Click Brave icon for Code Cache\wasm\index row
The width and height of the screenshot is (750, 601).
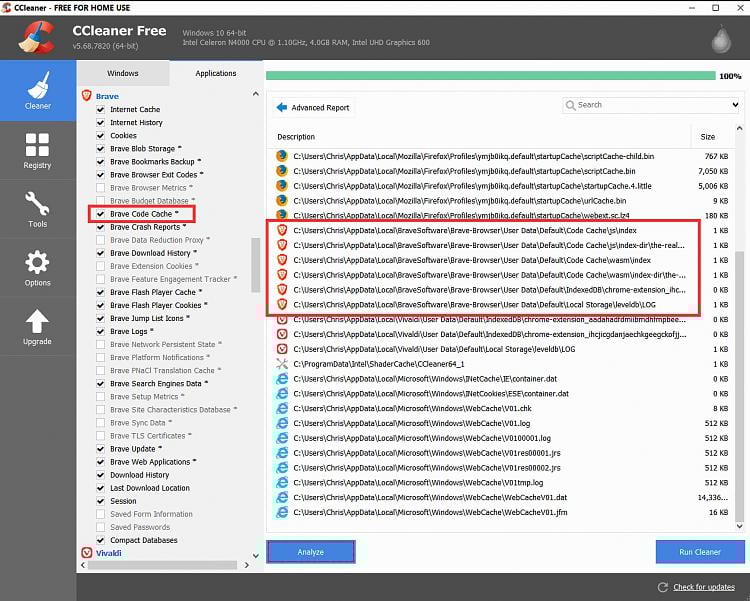(282, 260)
